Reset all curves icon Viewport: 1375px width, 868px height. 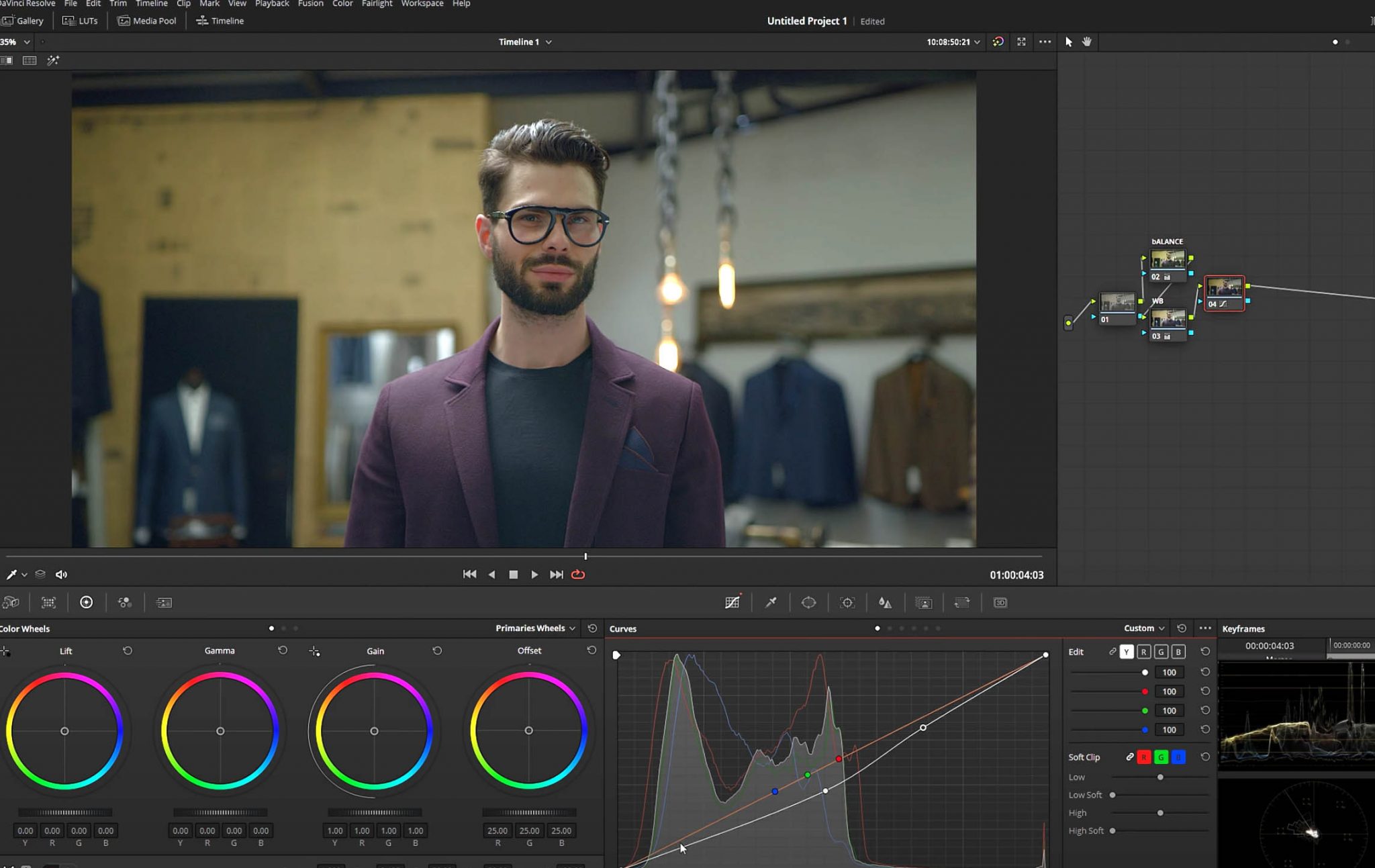(1182, 628)
